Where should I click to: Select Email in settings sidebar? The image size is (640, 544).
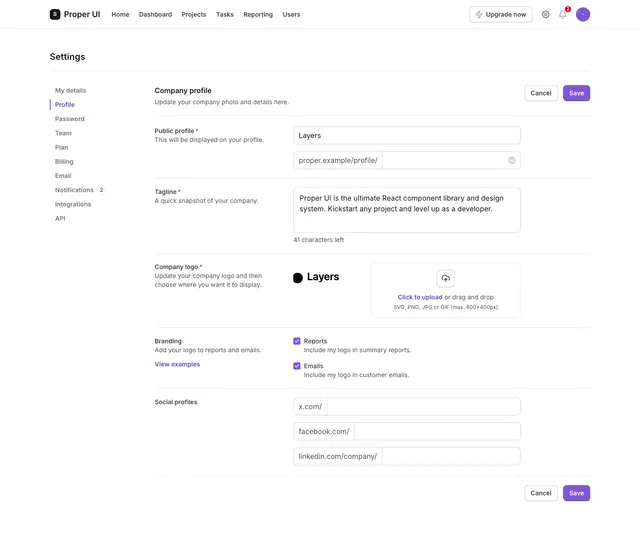click(x=63, y=176)
